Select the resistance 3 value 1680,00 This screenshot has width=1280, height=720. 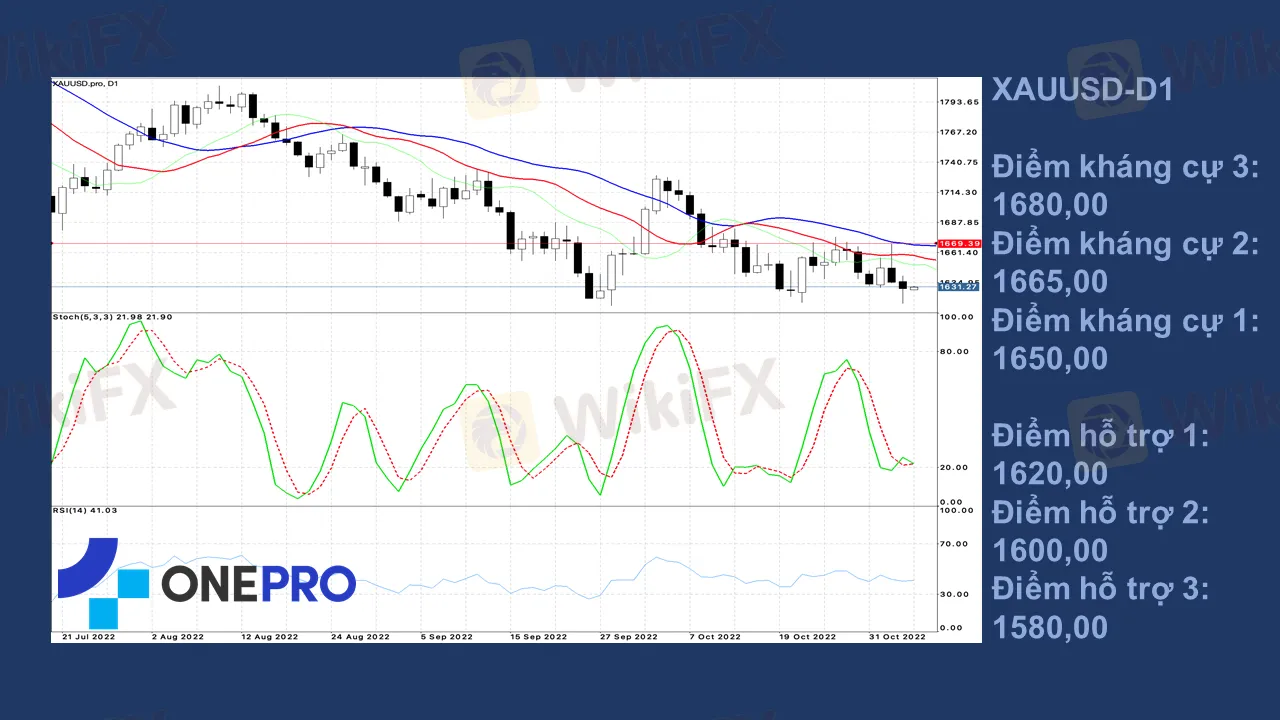pyautogui.click(x=1050, y=205)
